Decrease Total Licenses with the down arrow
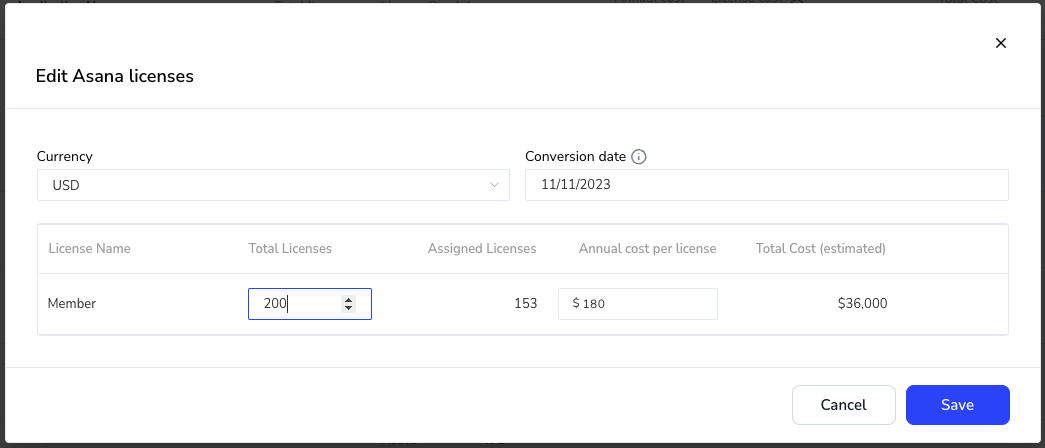 coord(348,308)
